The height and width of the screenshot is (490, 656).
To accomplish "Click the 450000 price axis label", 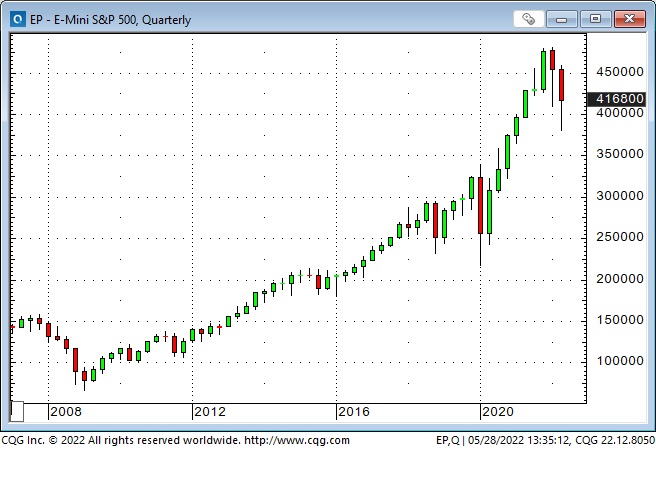I will point(620,72).
